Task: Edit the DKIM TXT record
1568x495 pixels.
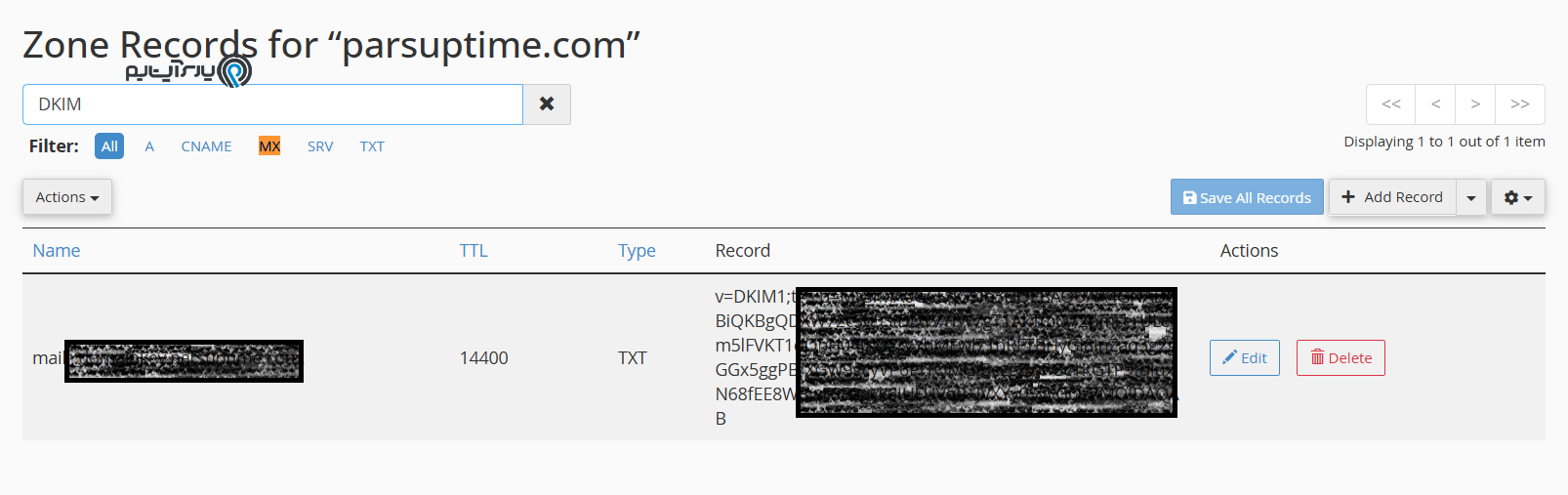Action: click(x=1245, y=358)
